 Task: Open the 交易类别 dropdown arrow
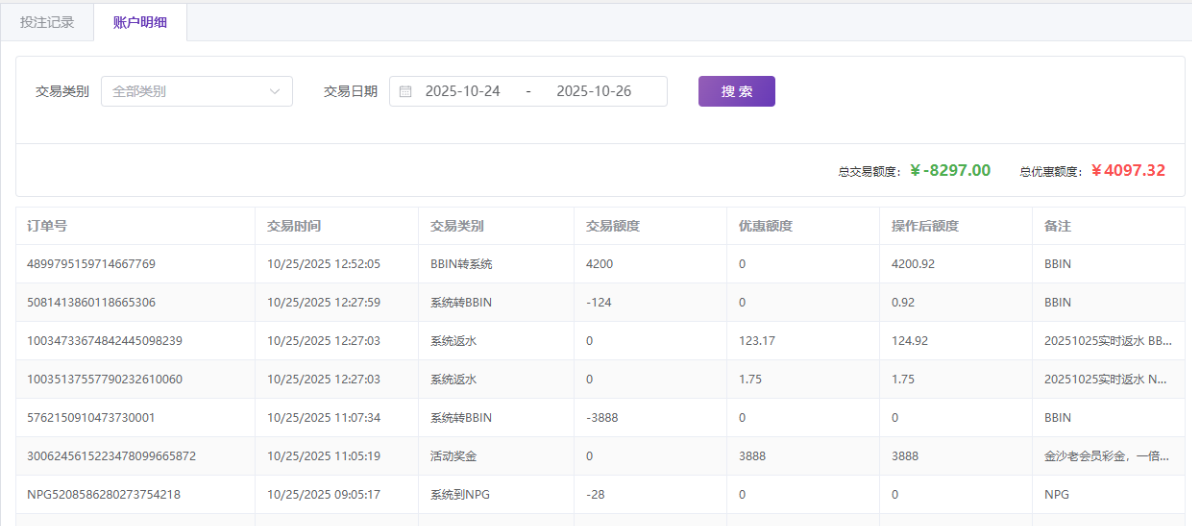tap(275, 91)
